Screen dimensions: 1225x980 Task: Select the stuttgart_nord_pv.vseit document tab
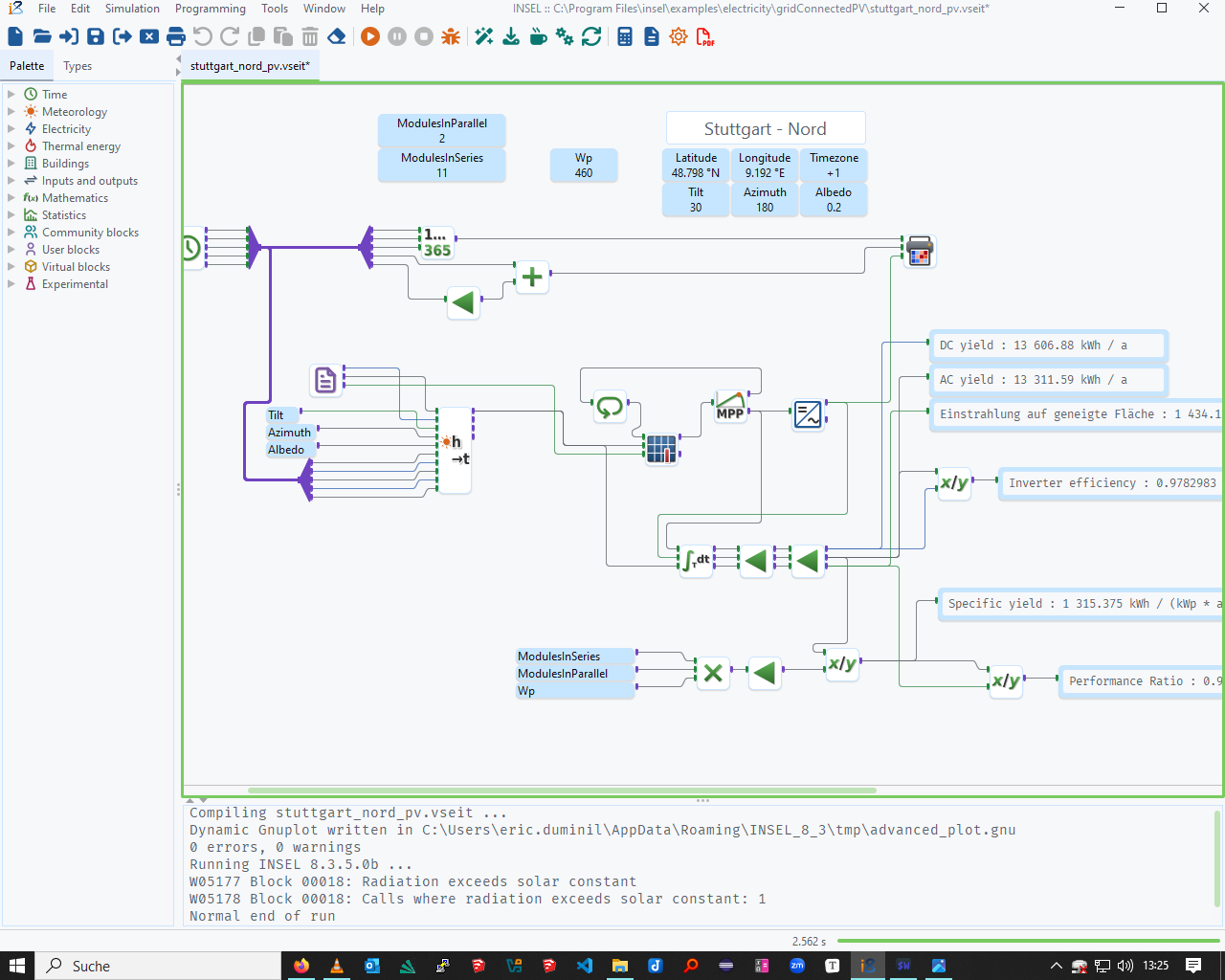tap(250, 66)
